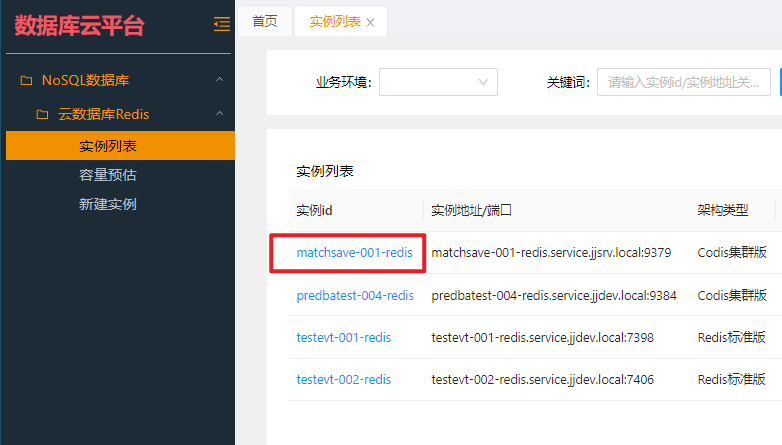This screenshot has width=782, height=445.
Task: Click the blue search button beside the keyword field
Action: click(x=778, y=82)
